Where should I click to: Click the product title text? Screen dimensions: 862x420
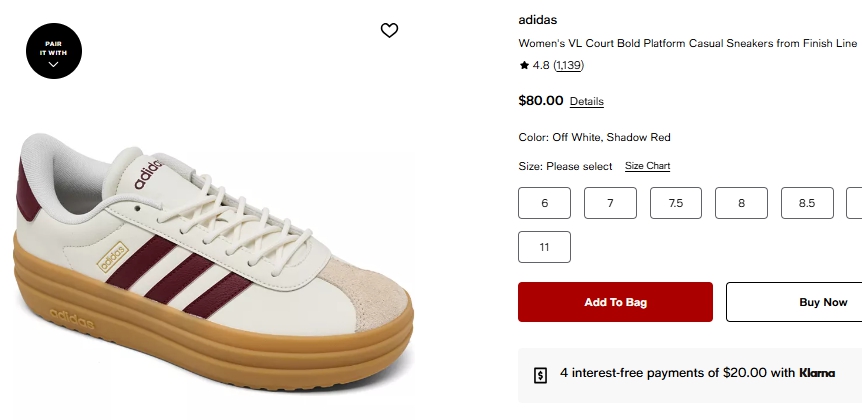tap(688, 44)
